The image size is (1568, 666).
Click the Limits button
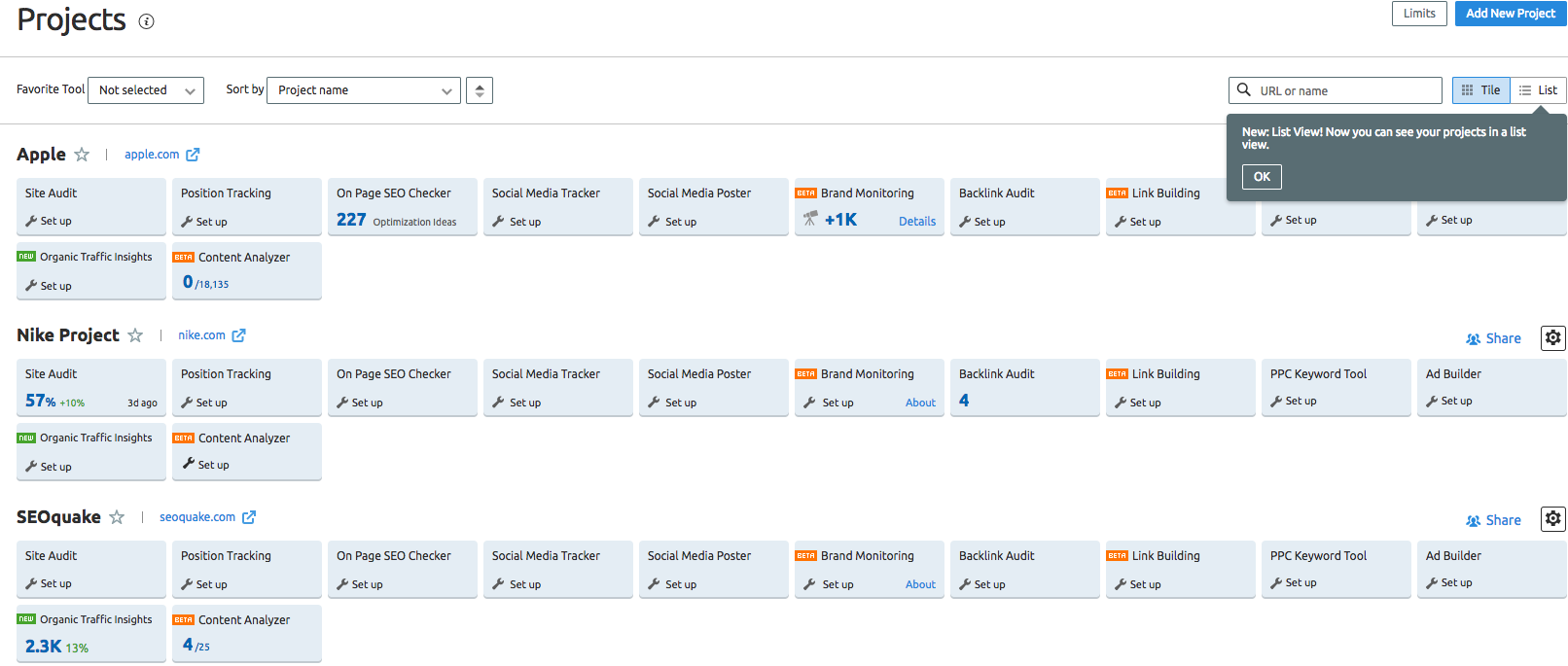pyautogui.click(x=1419, y=14)
